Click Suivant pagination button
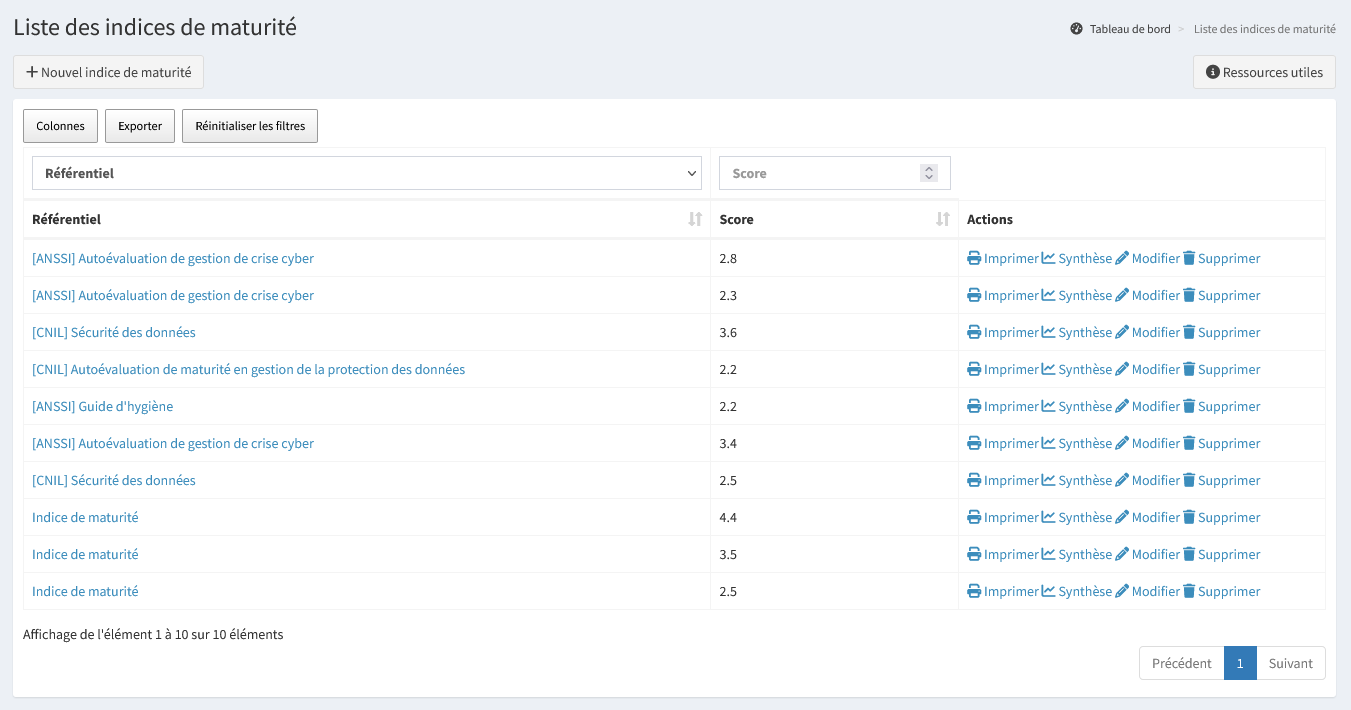This screenshot has height=710, width=1351. (x=1290, y=663)
